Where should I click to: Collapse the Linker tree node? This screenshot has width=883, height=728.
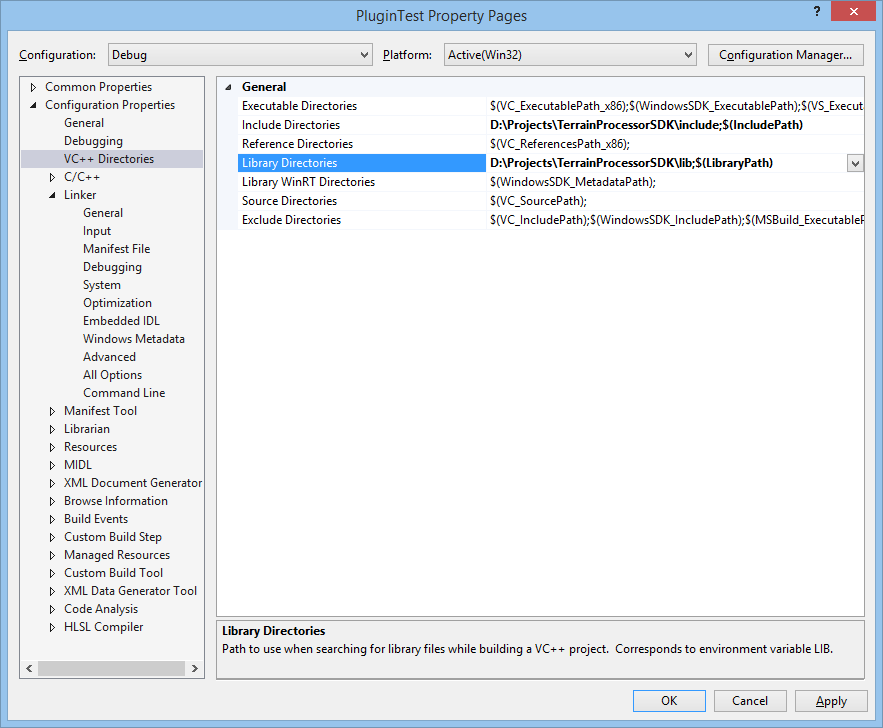pyautogui.click(x=53, y=195)
